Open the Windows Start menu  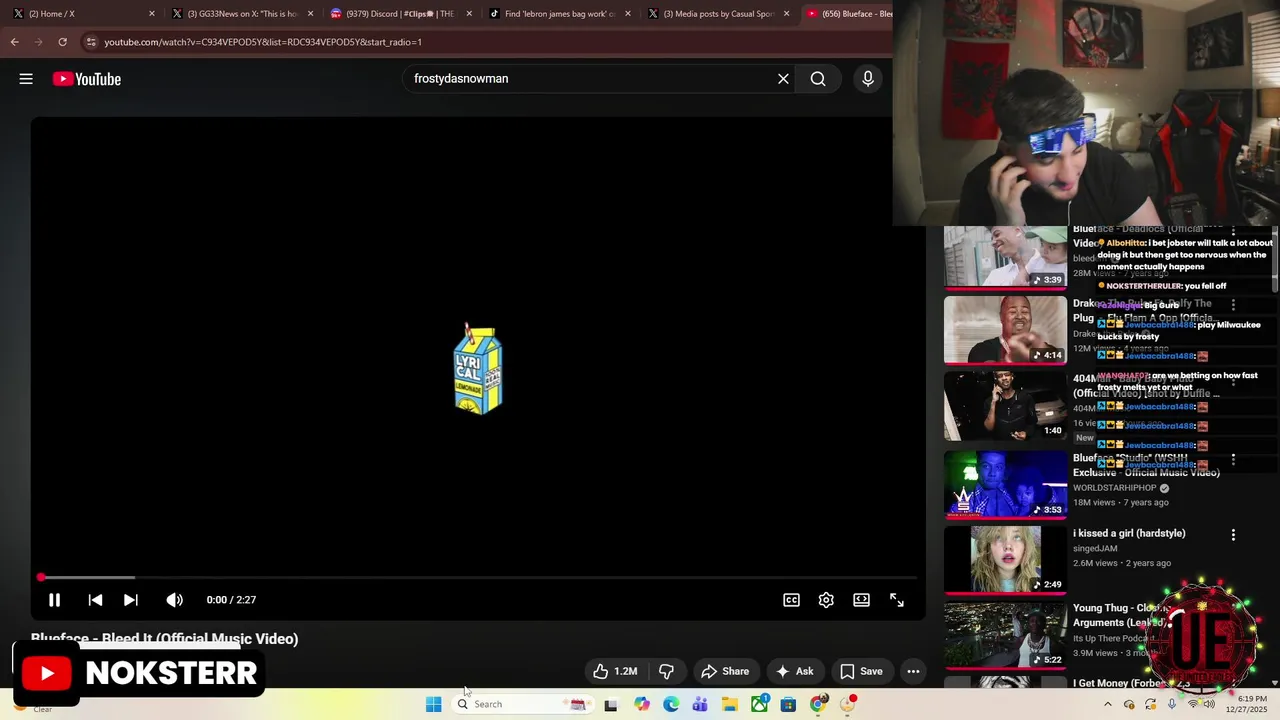click(x=433, y=704)
